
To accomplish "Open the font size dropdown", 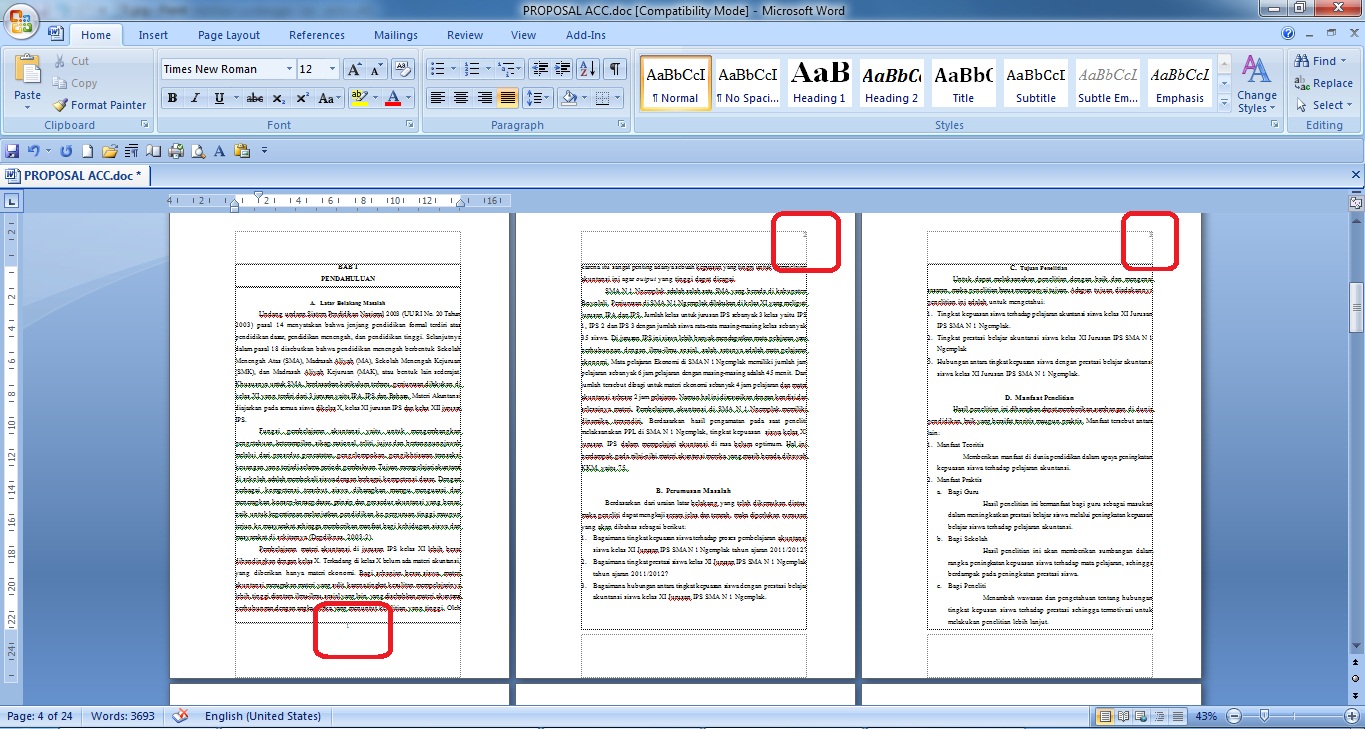I will click(x=334, y=69).
